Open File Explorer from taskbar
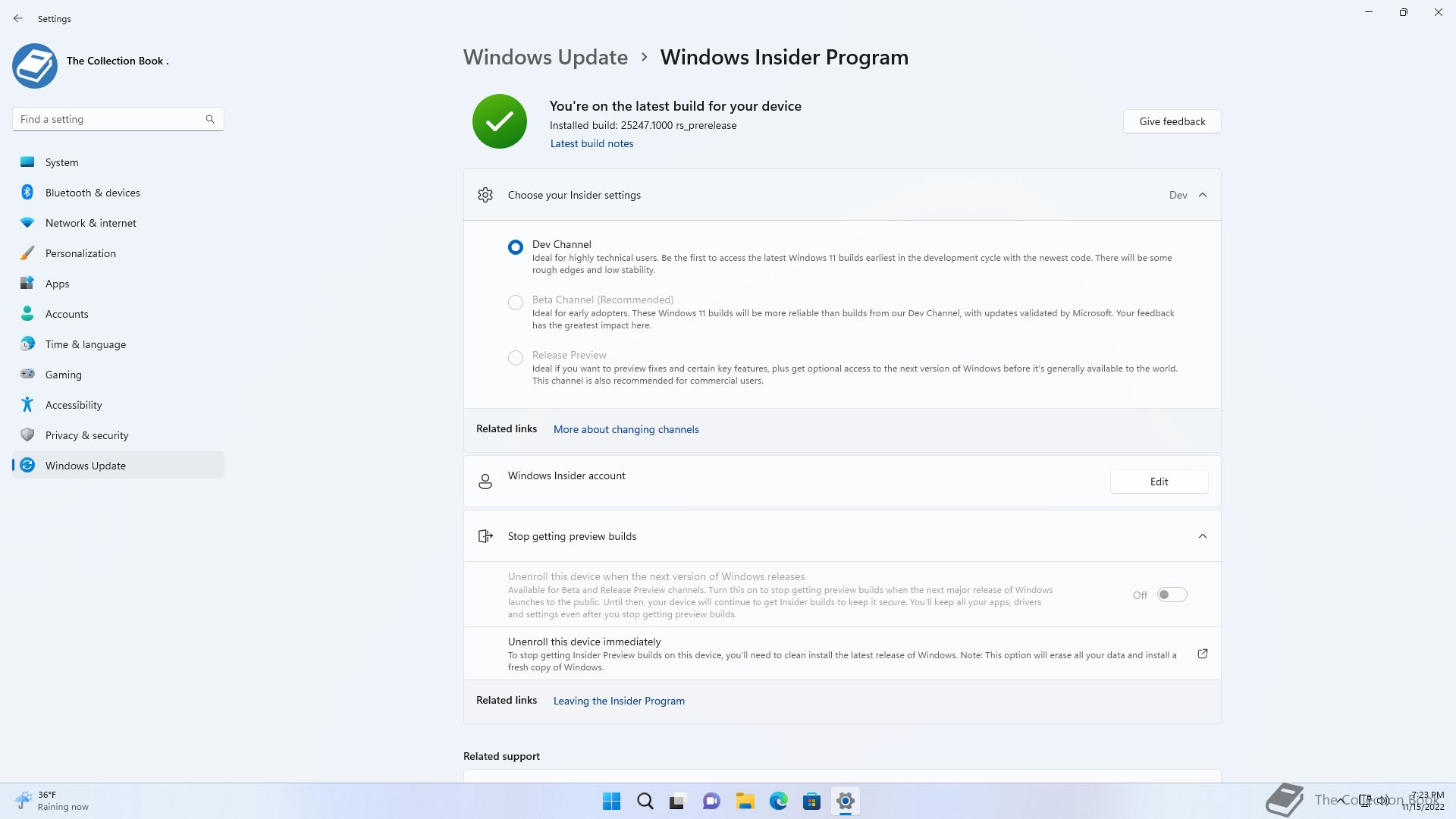The width and height of the screenshot is (1456, 819). click(x=745, y=801)
